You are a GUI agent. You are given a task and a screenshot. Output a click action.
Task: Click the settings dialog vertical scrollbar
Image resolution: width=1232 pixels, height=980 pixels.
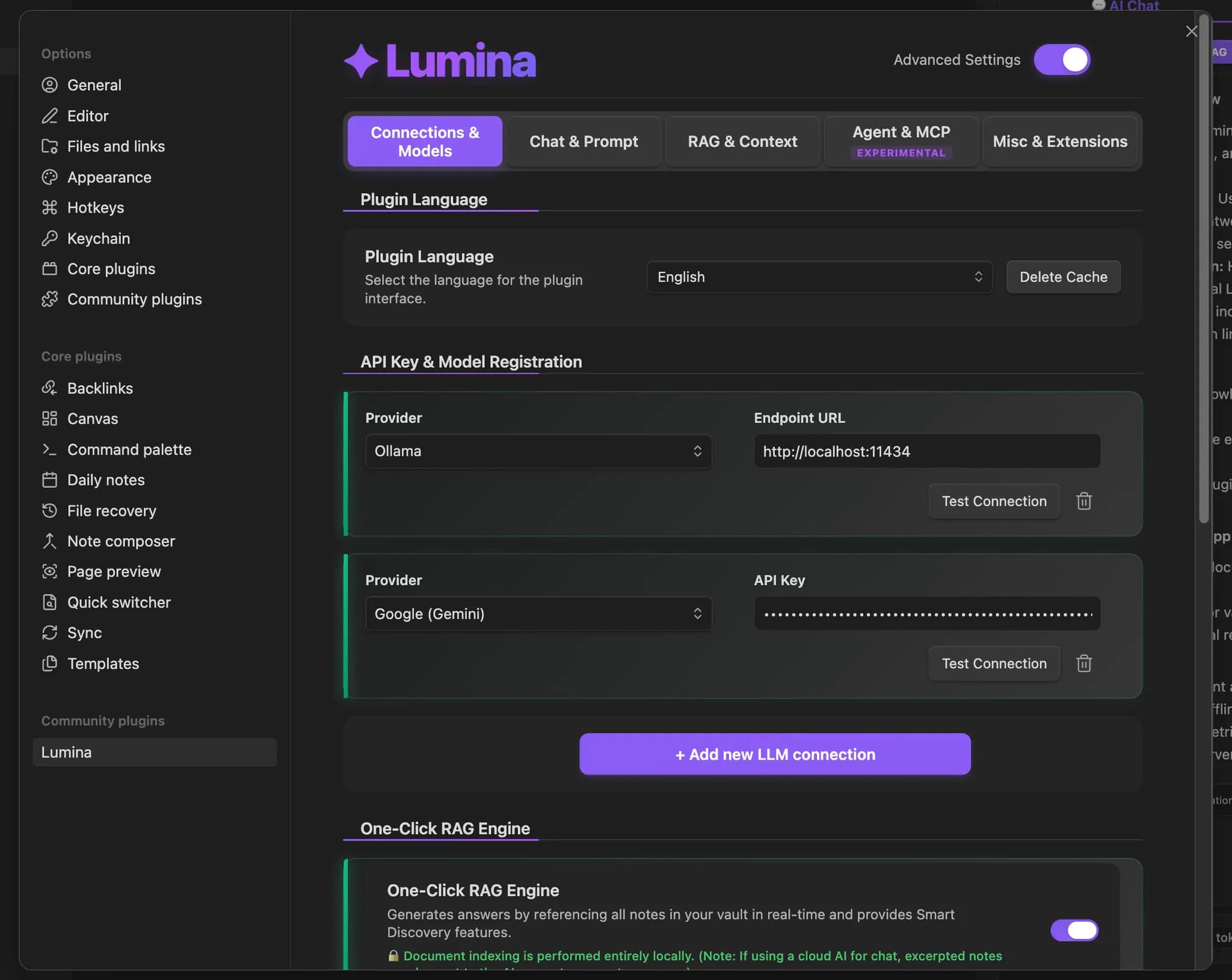1204,268
